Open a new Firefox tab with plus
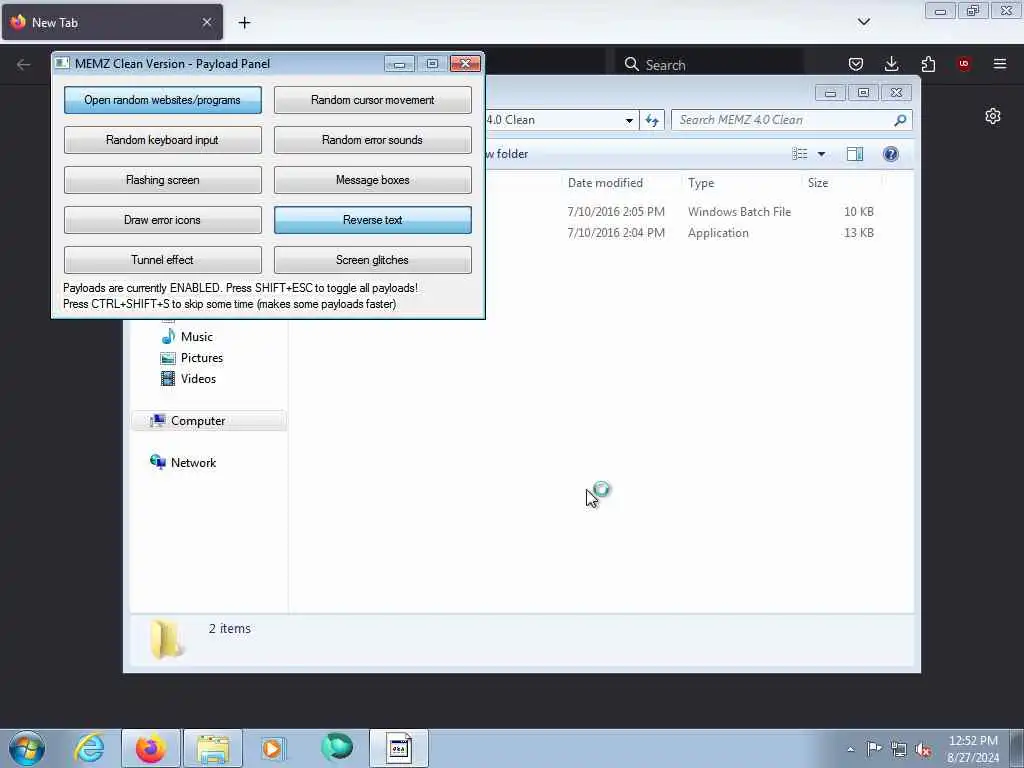The width and height of the screenshot is (1024, 768). [244, 23]
